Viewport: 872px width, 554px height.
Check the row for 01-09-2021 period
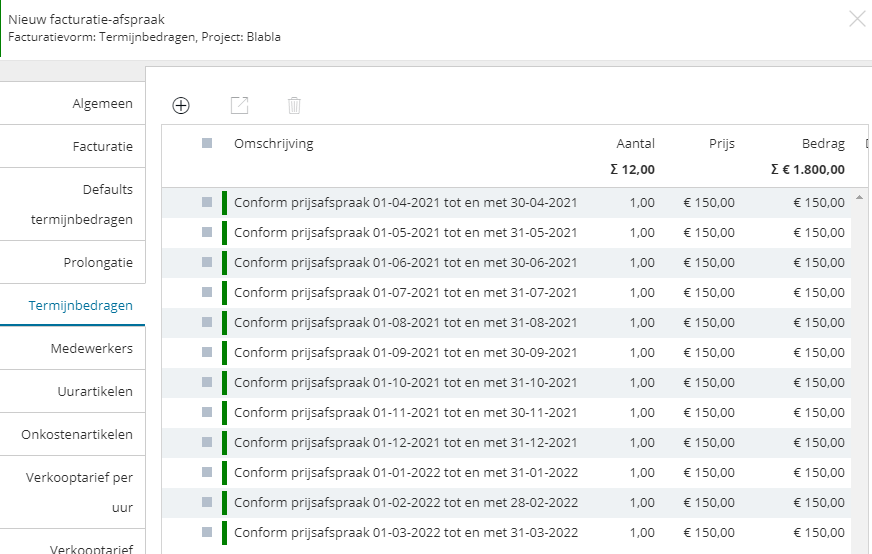[207, 353]
